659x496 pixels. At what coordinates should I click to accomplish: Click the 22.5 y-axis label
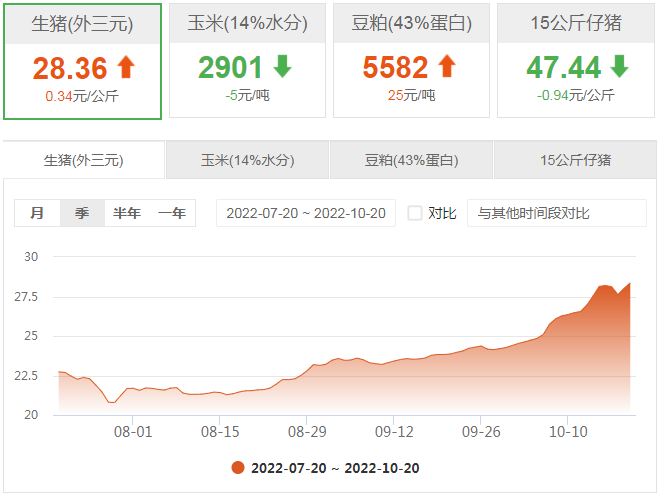point(26,375)
